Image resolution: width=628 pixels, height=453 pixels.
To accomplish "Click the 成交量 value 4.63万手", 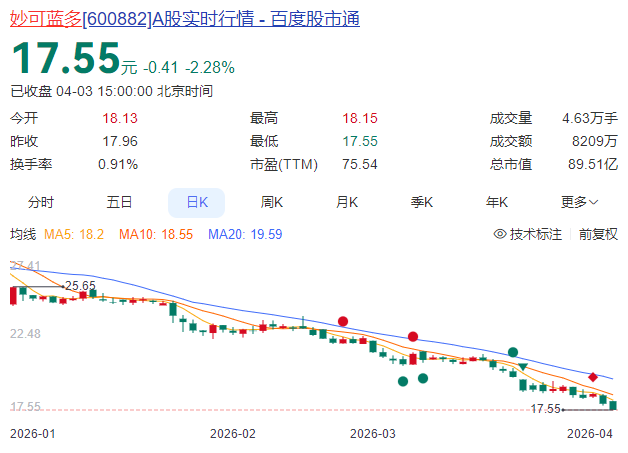I will 590,118.
